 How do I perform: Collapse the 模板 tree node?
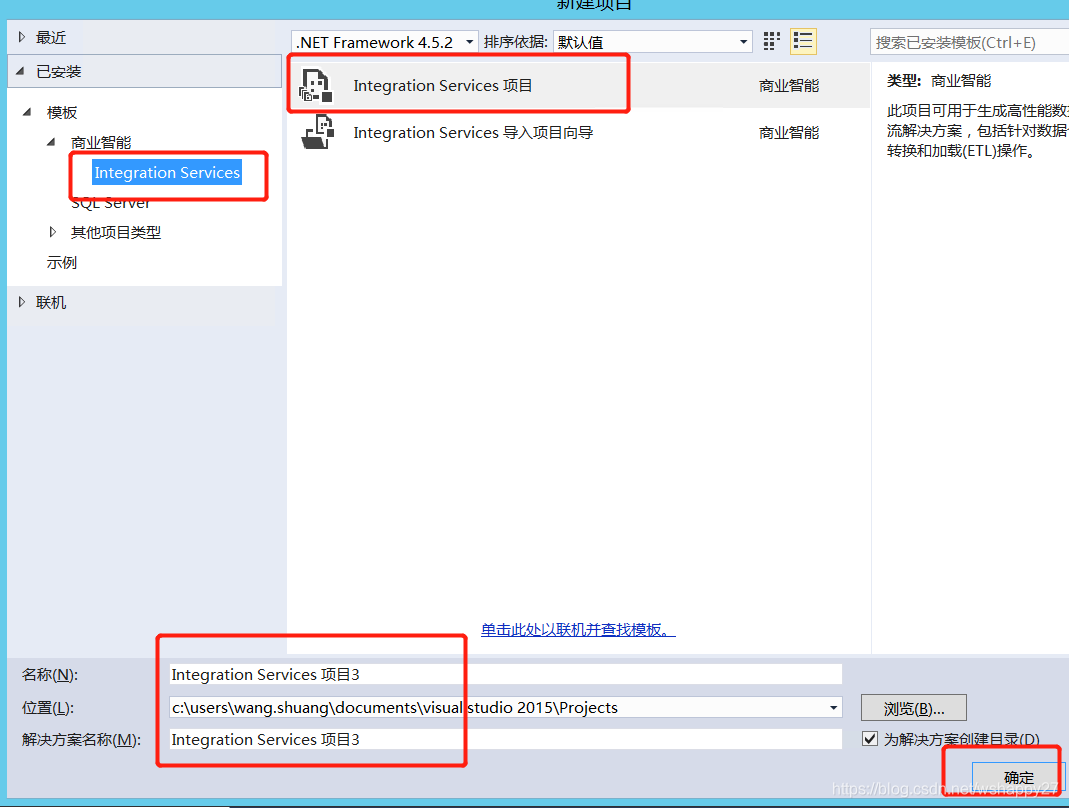[27, 112]
